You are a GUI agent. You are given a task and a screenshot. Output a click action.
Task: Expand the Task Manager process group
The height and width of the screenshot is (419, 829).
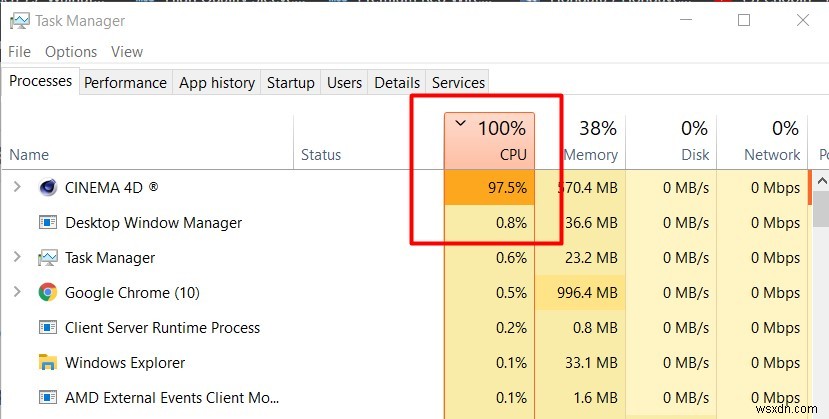(x=16, y=258)
